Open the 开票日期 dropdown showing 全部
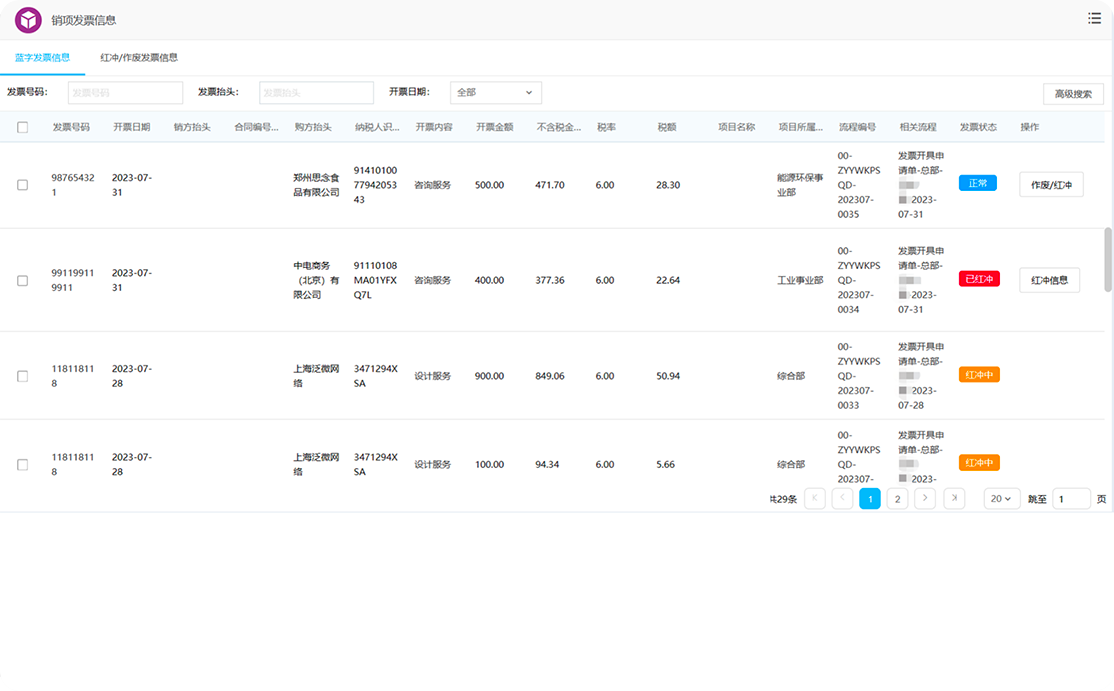The height and width of the screenshot is (691, 1114). click(x=496, y=93)
